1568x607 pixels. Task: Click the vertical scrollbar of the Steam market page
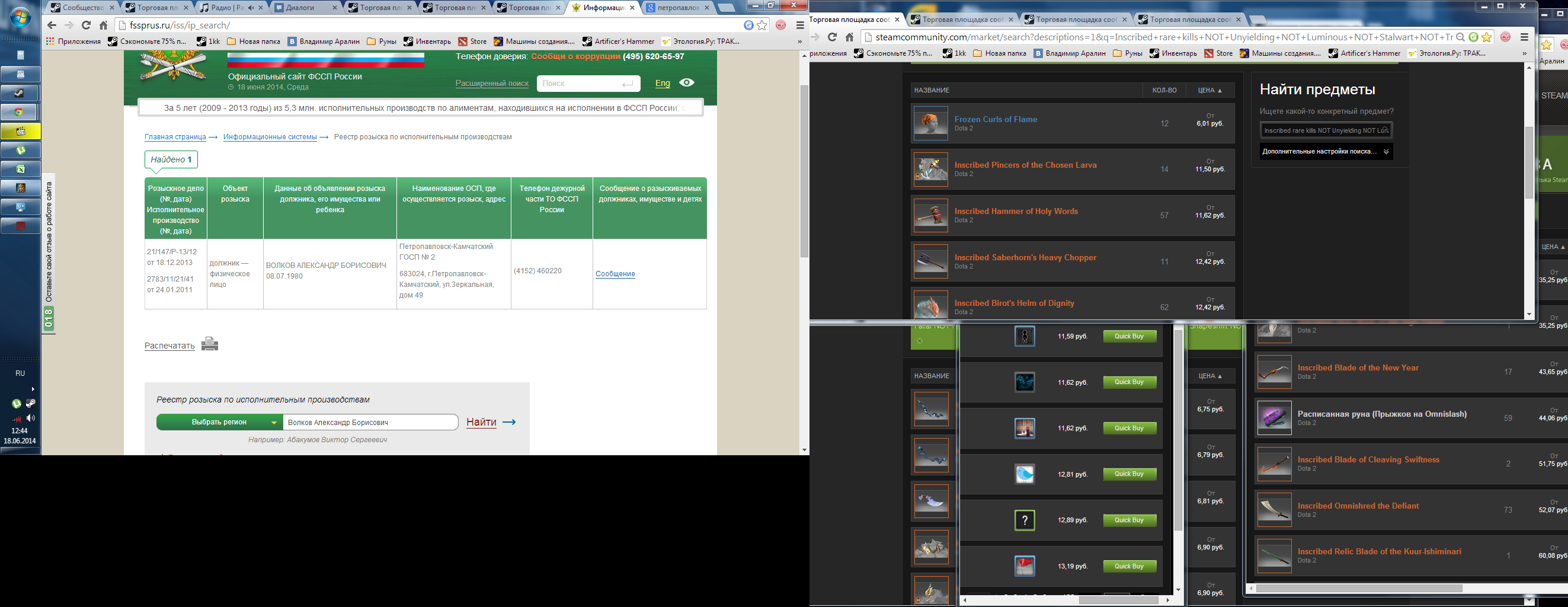pos(1529,162)
